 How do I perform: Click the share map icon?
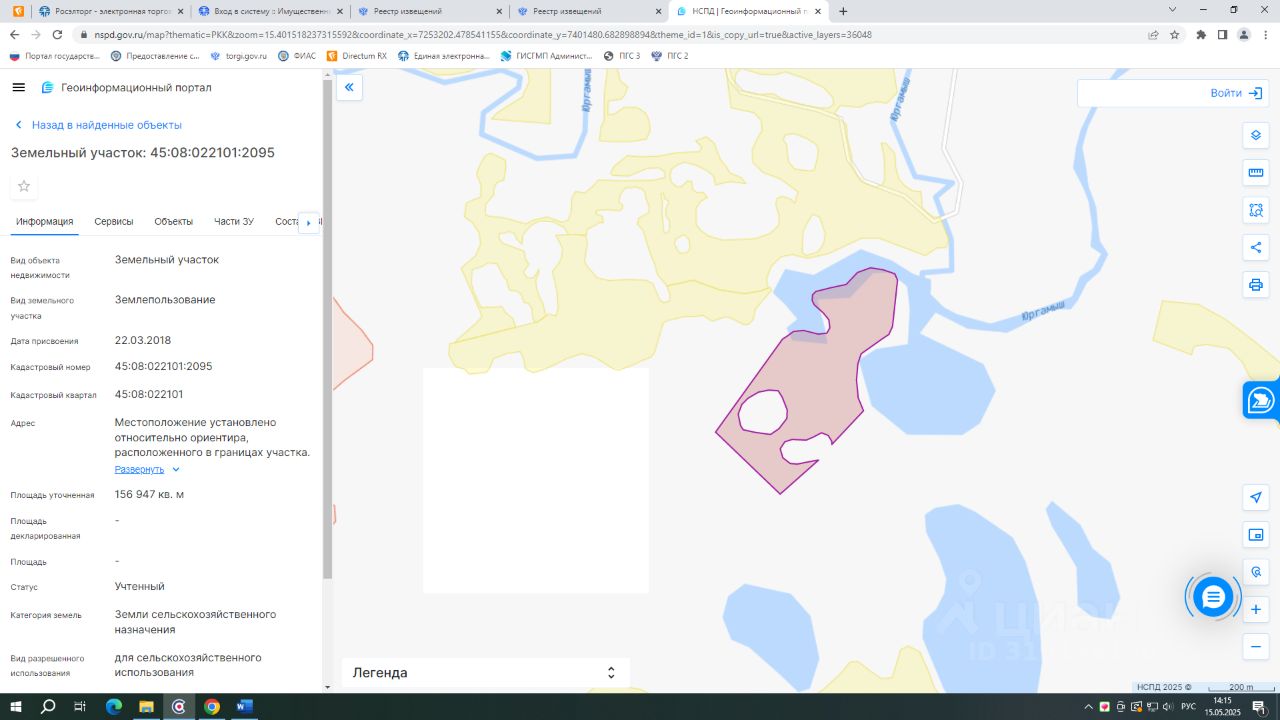pyautogui.click(x=1256, y=247)
